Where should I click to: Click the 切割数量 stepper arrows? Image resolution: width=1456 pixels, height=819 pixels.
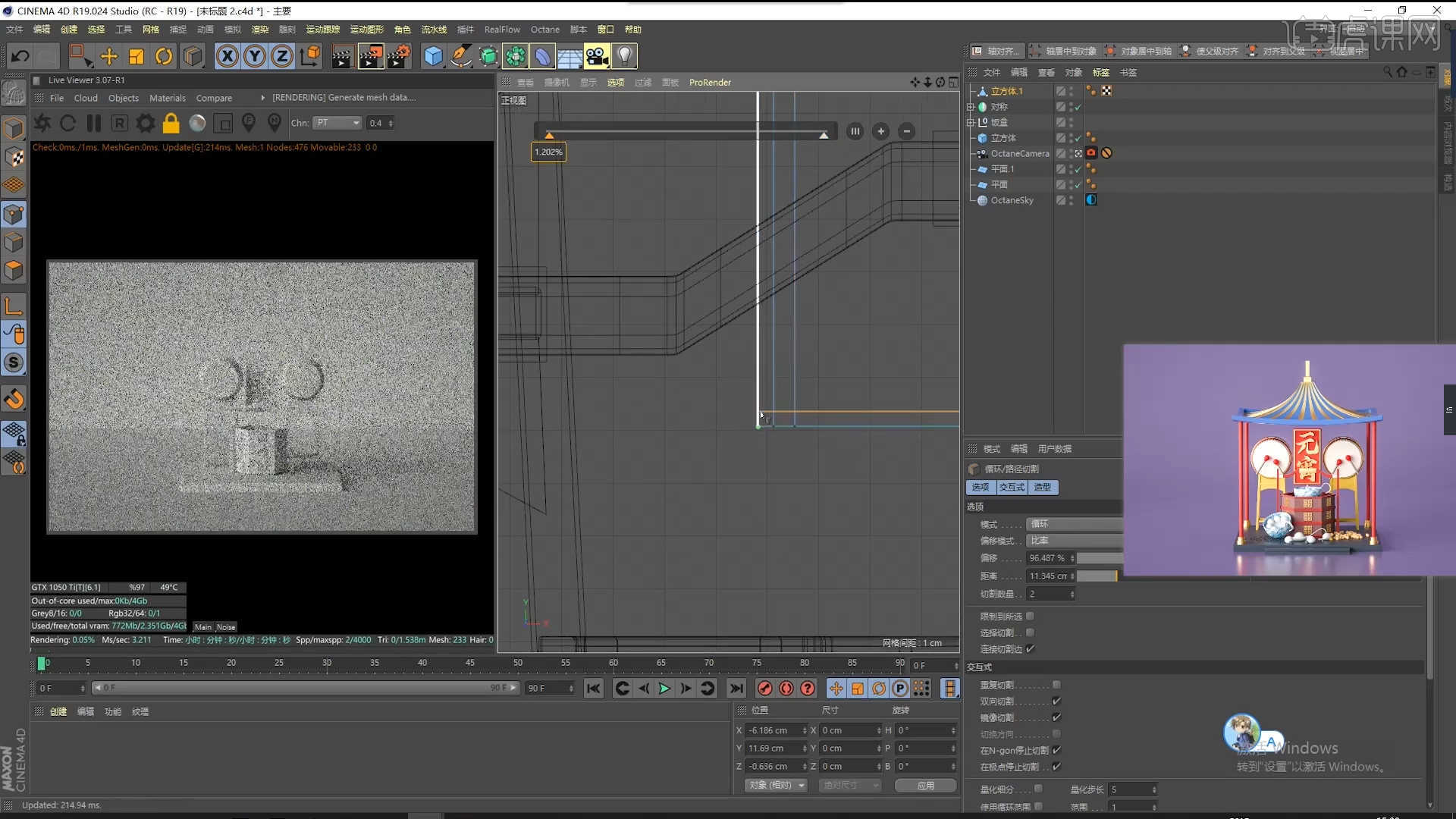tap(1072, 594)
